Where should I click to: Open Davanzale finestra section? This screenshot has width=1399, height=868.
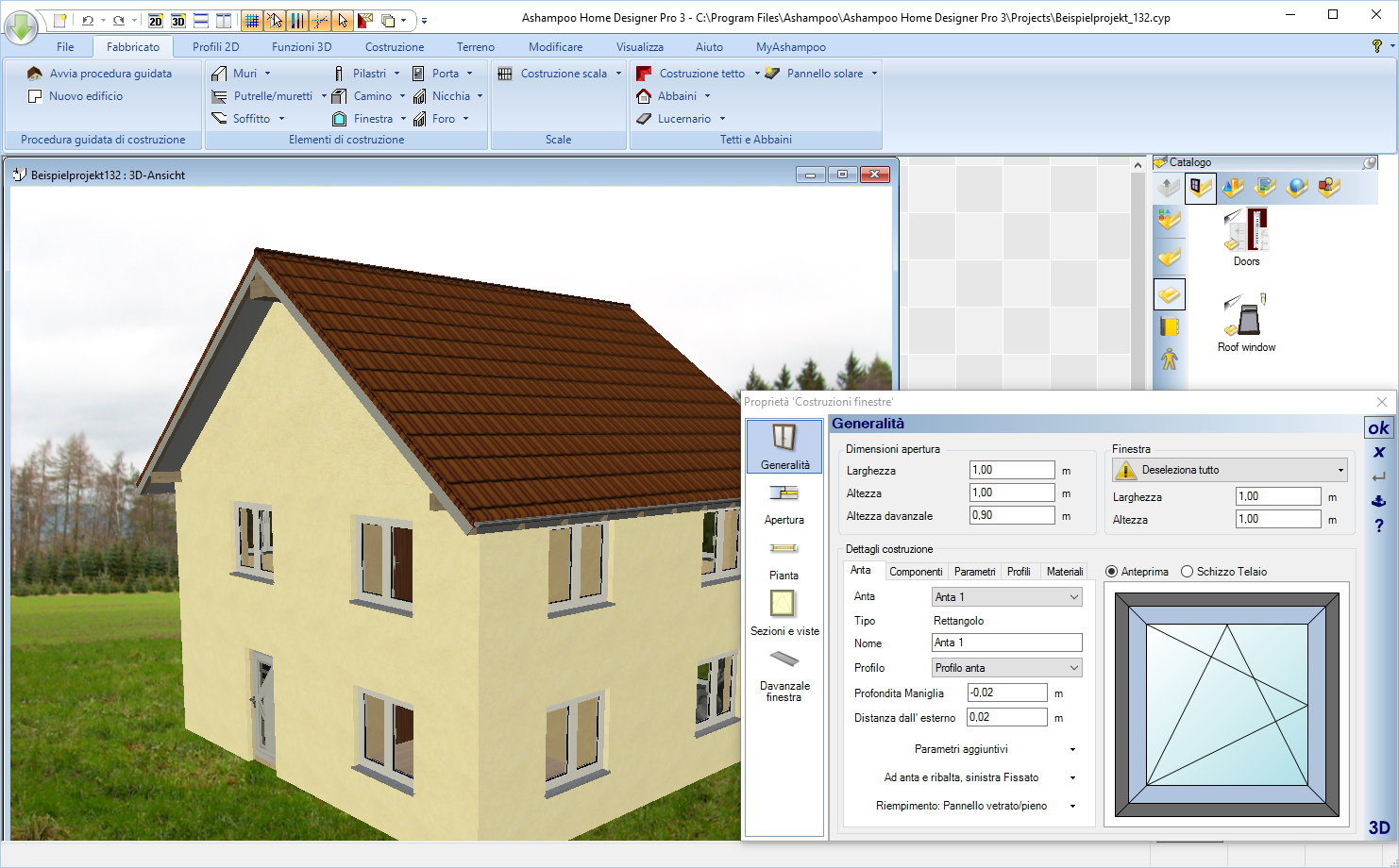point(784,676)
